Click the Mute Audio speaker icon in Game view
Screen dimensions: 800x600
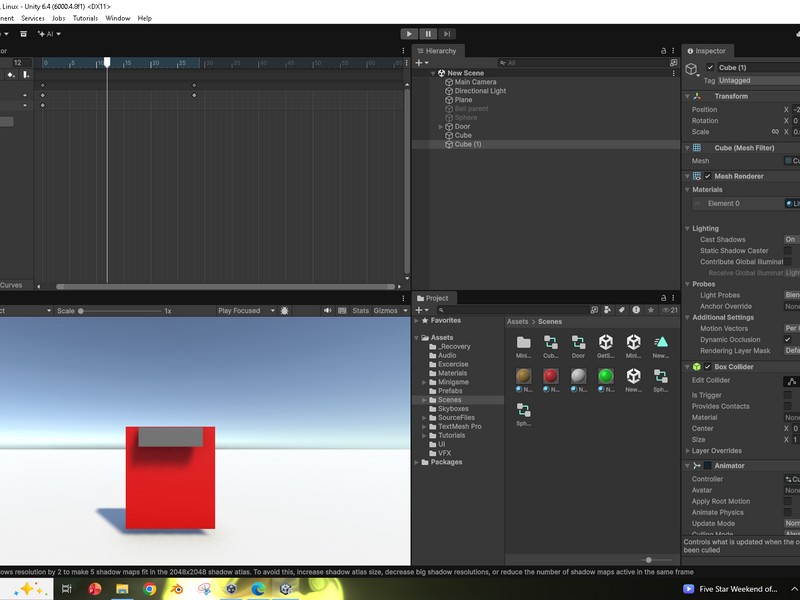(x=328, y=310)
